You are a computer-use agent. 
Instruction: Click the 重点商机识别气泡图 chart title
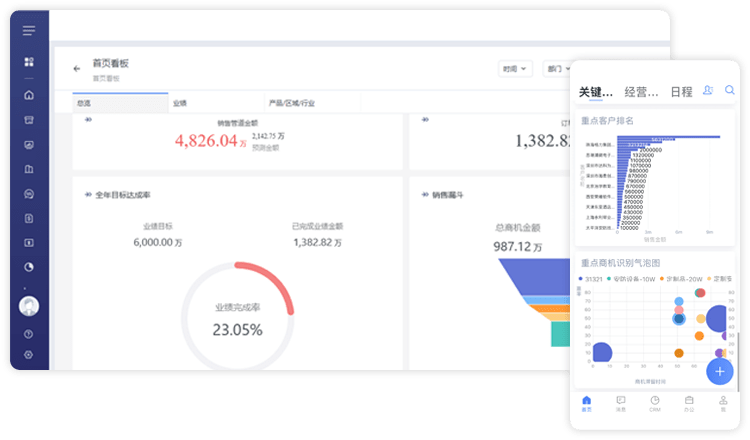coord(620,263)
